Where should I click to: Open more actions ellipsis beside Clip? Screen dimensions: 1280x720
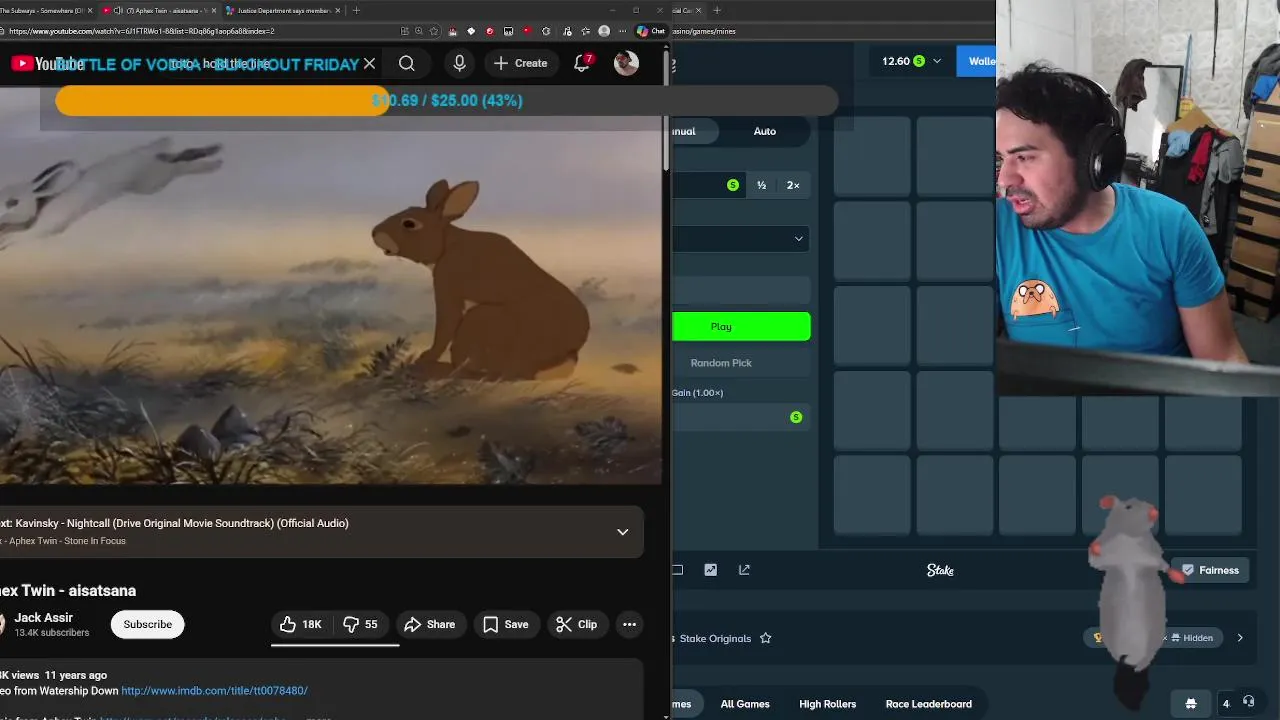pos(629,624)
